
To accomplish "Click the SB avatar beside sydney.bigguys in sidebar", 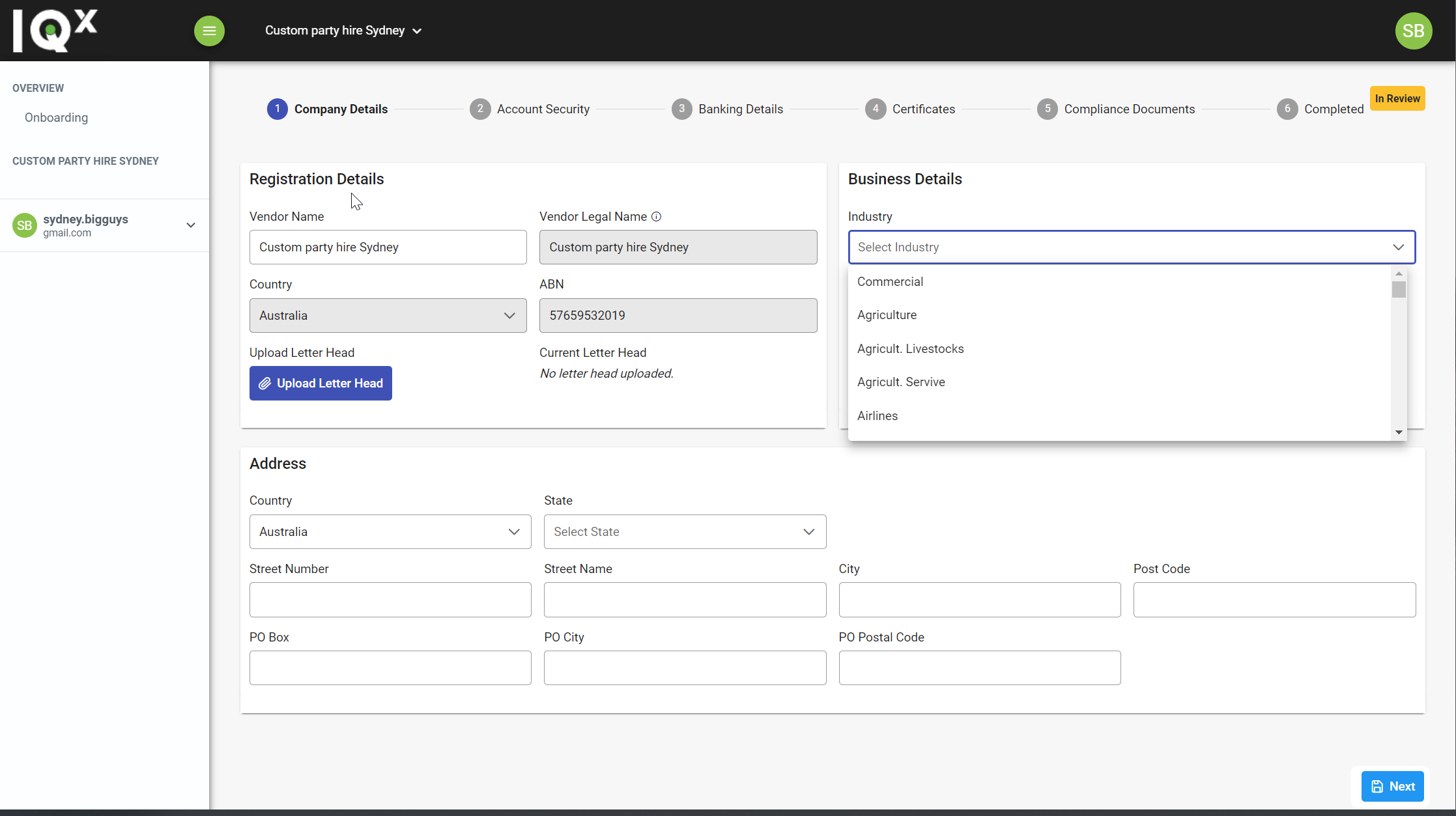I will click(24, 225).
